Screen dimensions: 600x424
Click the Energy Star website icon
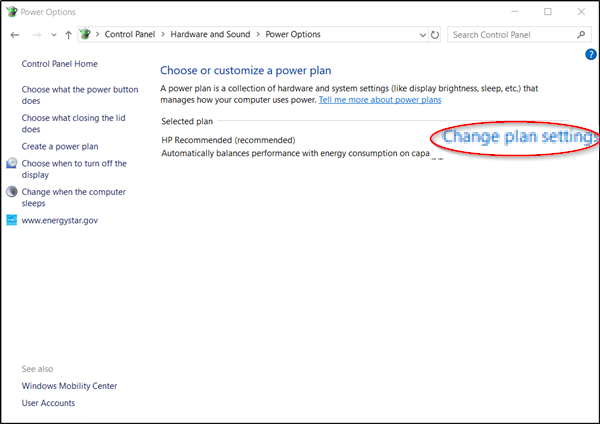[11, 220]
